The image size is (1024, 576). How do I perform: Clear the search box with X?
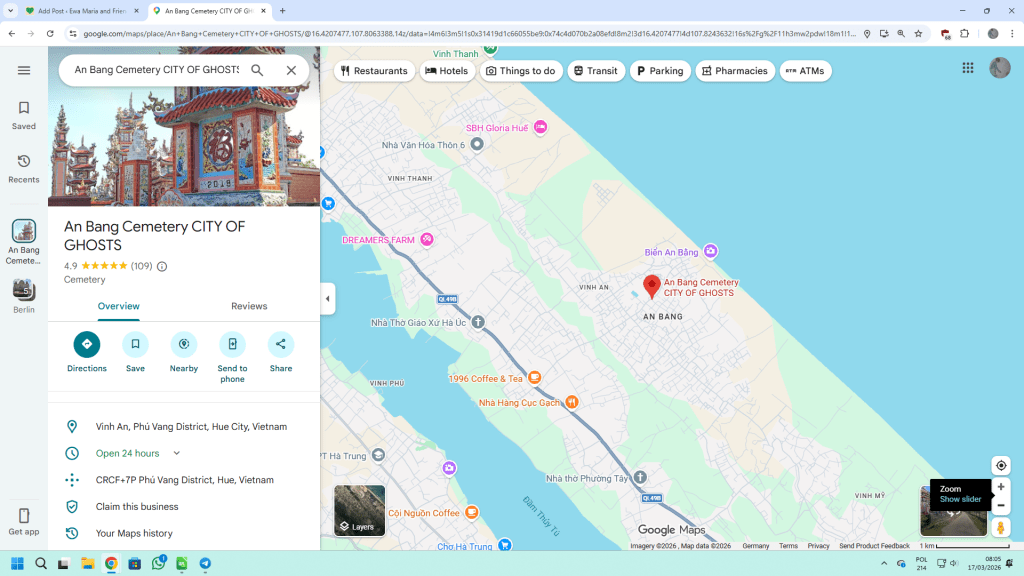(x=291, y=70)
